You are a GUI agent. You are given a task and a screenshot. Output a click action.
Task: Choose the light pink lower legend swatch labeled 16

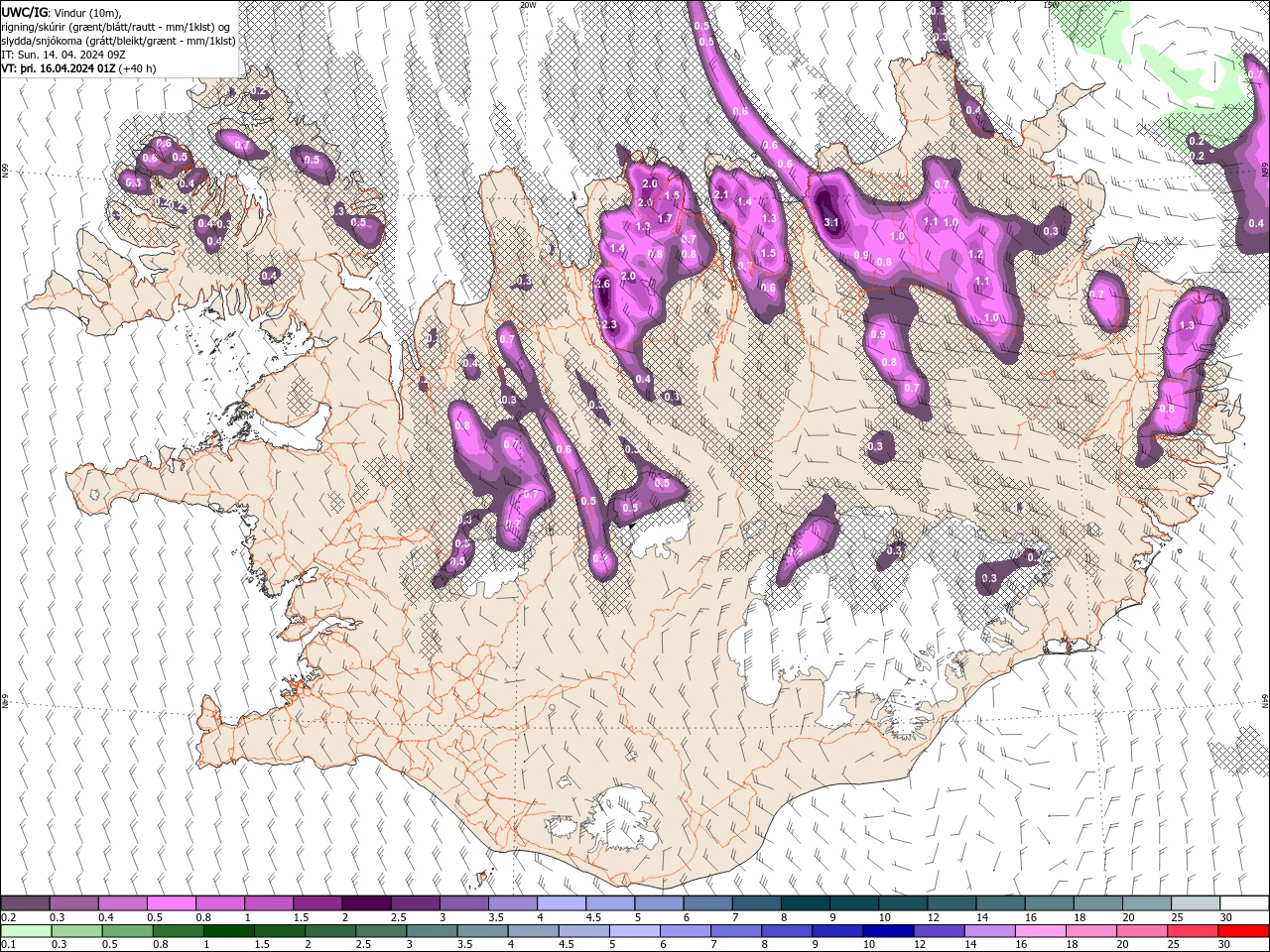(1042, 931)
